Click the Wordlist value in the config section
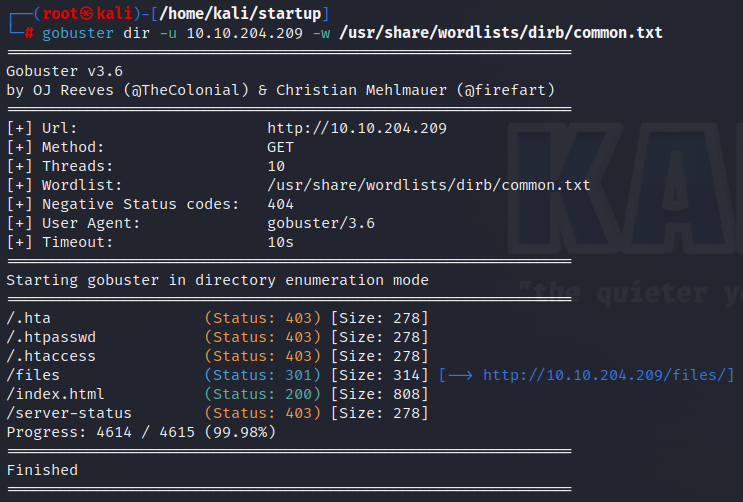The width and height of the screenshot is (743, 502). coord(428,185)
